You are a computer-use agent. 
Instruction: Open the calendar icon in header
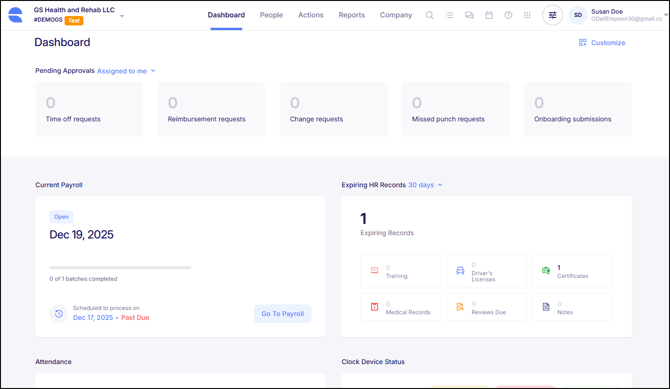click(489, 15)
